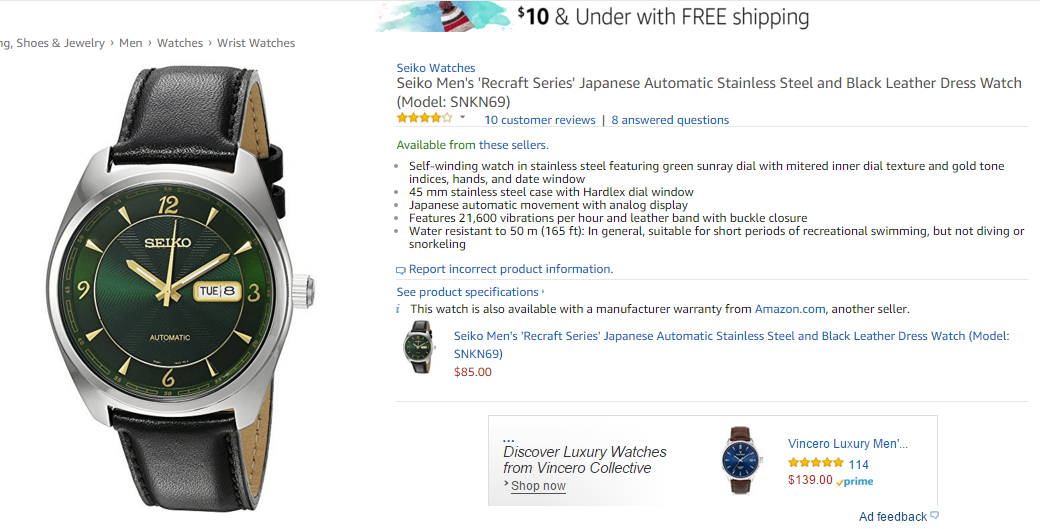The width and height of the screenshot is (1040, 529).
Task: Click the Vincero blue watch image
Action: (742, 459)
